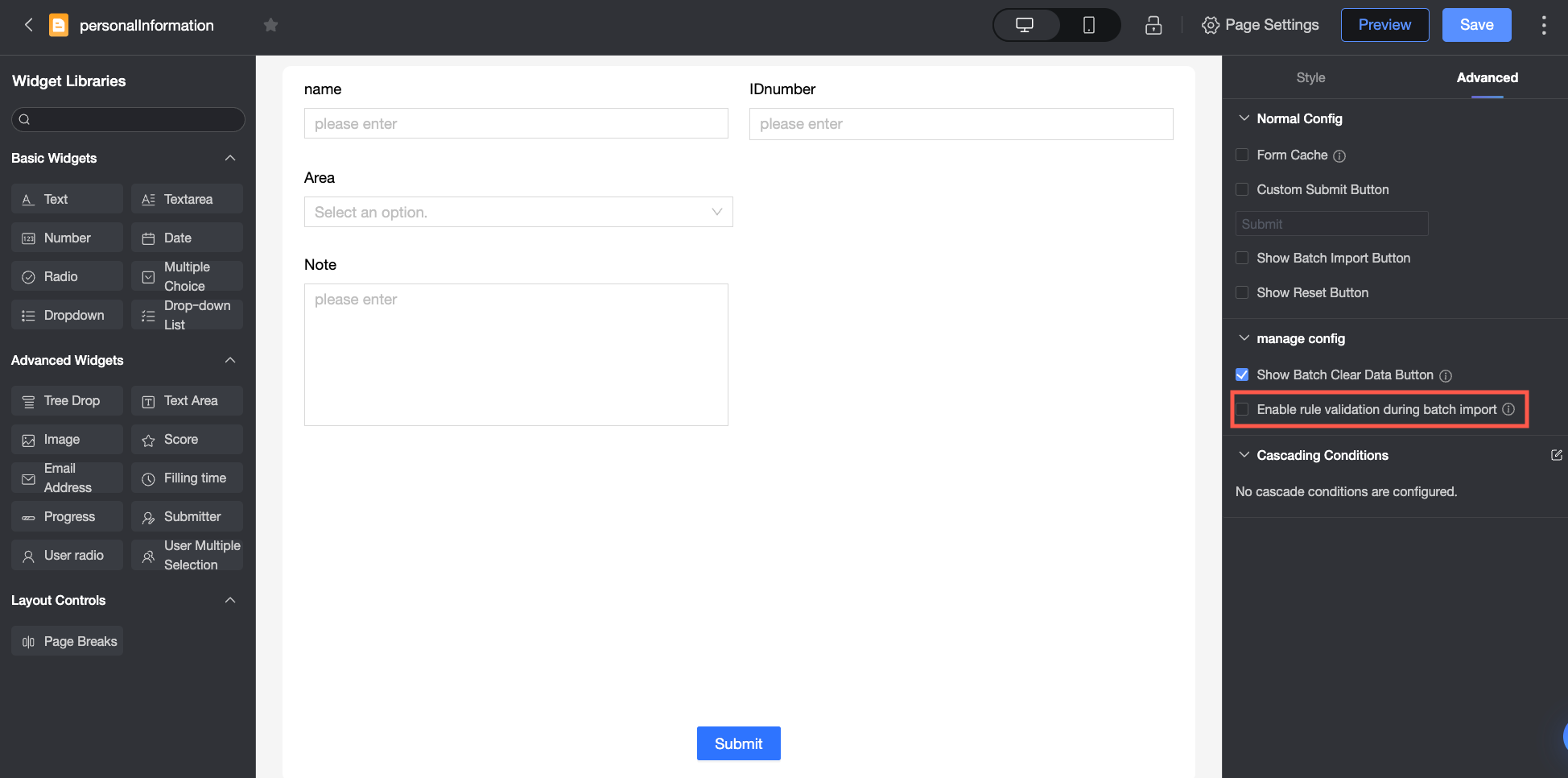Uncheck Show Batch Clear Data Button

click(1242, 375)
